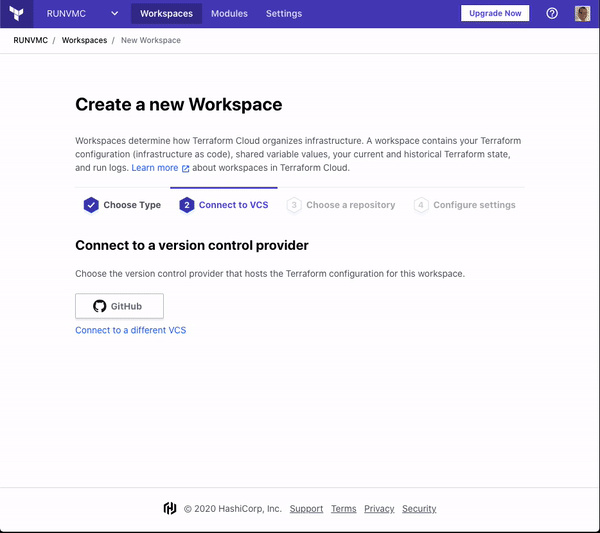Open the Modules navigation tab
This screenshot has width=600, height=533.
pyautogui.click(x=229, y=14)
